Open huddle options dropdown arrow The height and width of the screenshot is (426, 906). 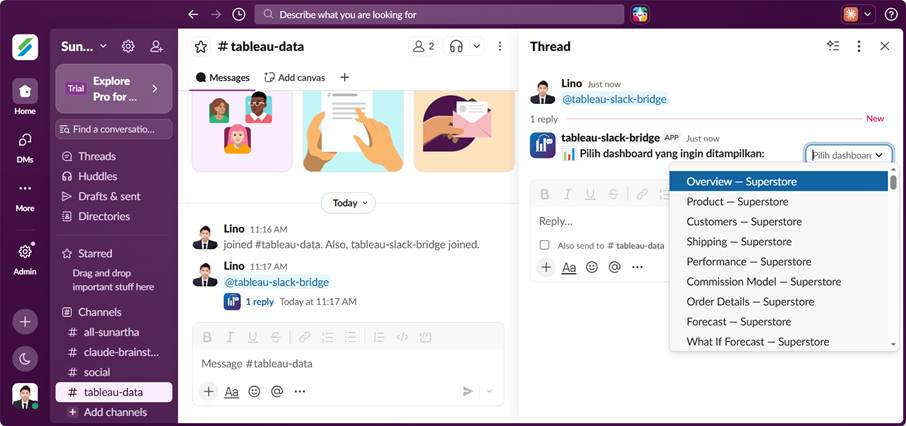click(x=476, y=46)
